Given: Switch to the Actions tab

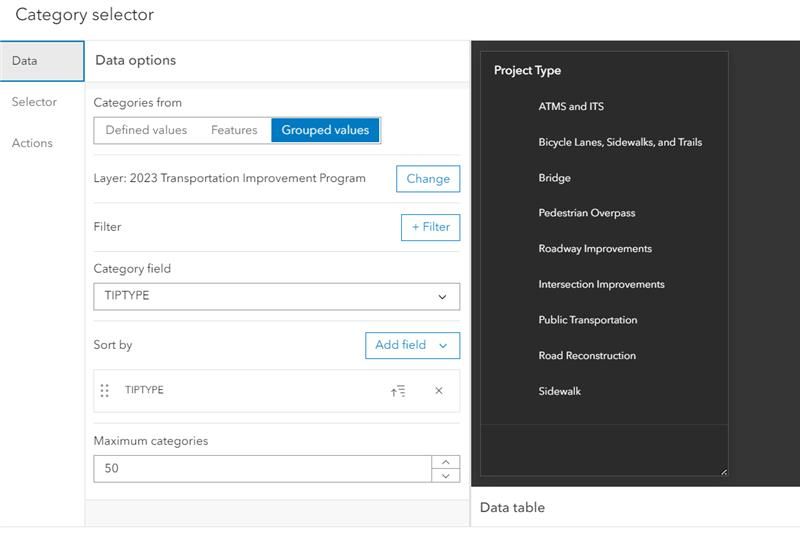Looking at the screenshot, I should [x=32, y=143].
